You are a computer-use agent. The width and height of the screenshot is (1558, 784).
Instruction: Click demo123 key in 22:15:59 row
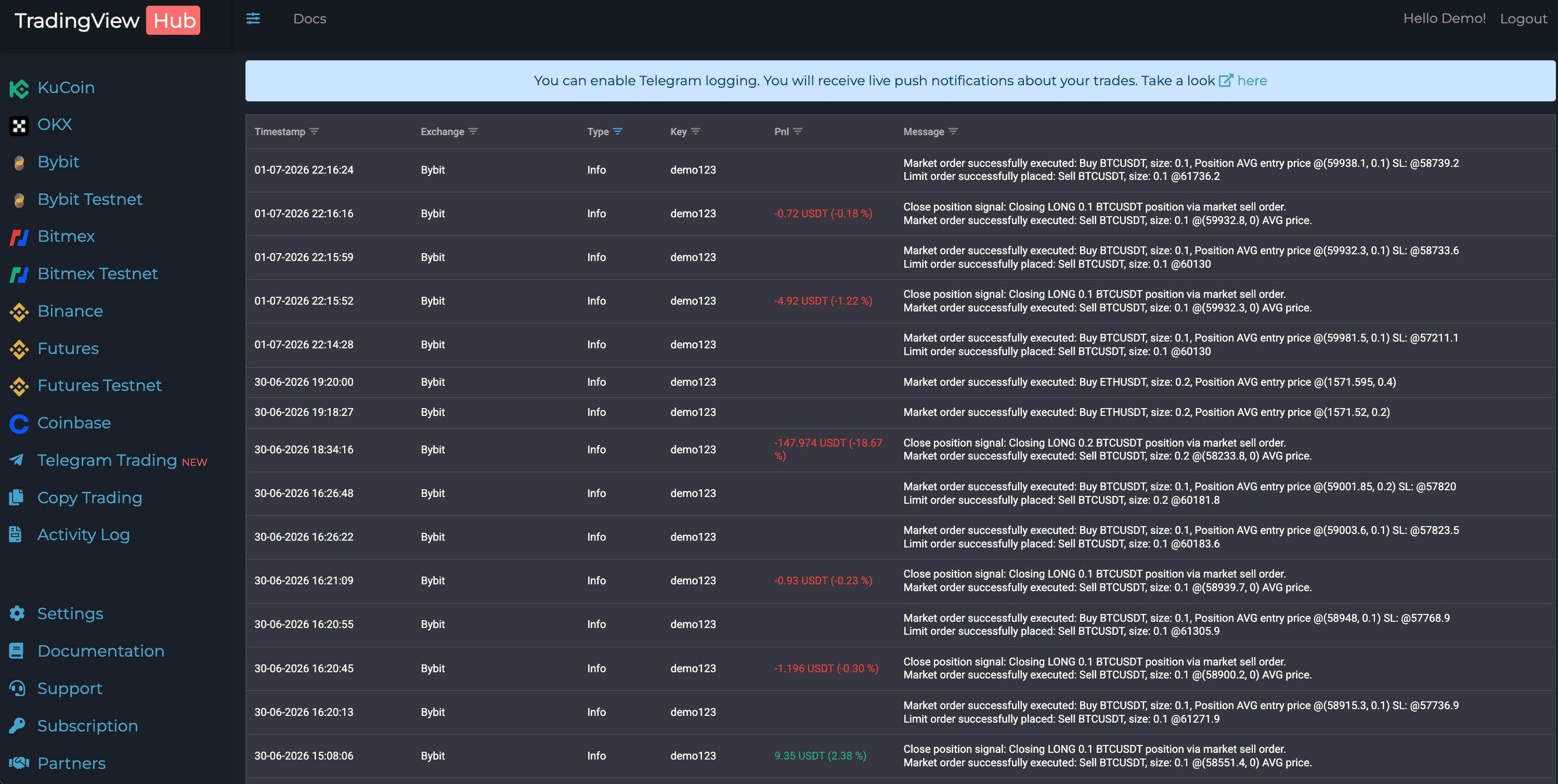coord(693,257)
